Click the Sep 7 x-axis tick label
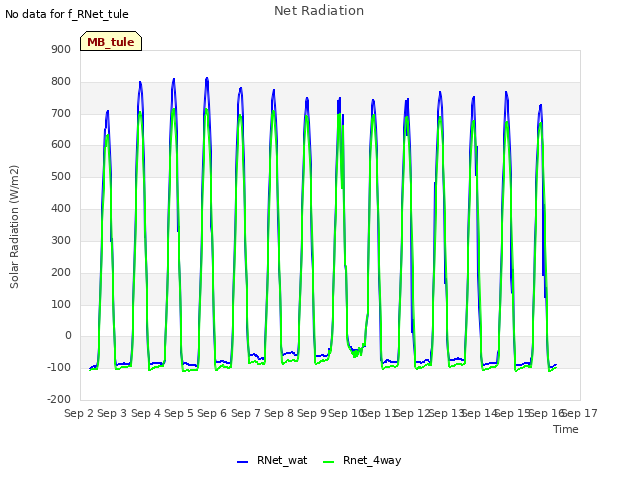 tap(246, 413)
